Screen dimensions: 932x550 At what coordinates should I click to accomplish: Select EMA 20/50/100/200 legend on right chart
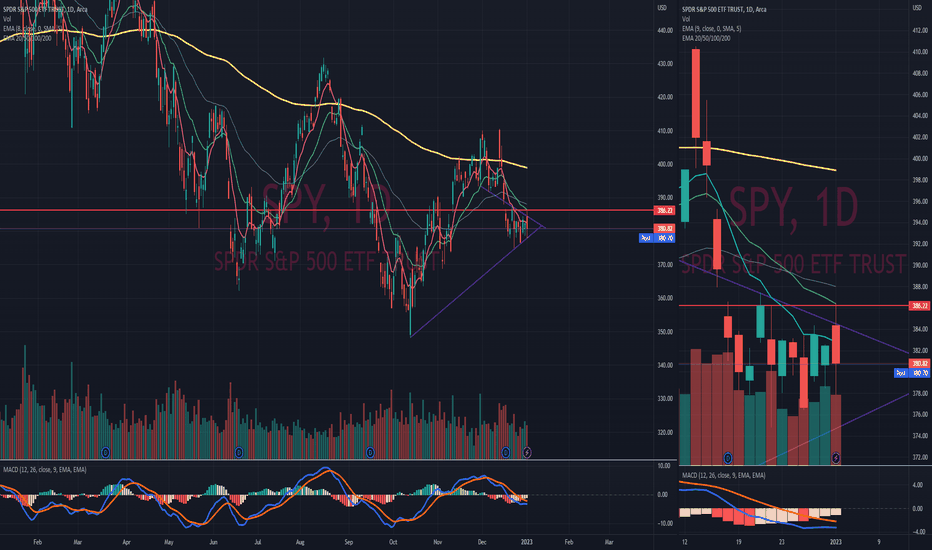coord(706,38)
